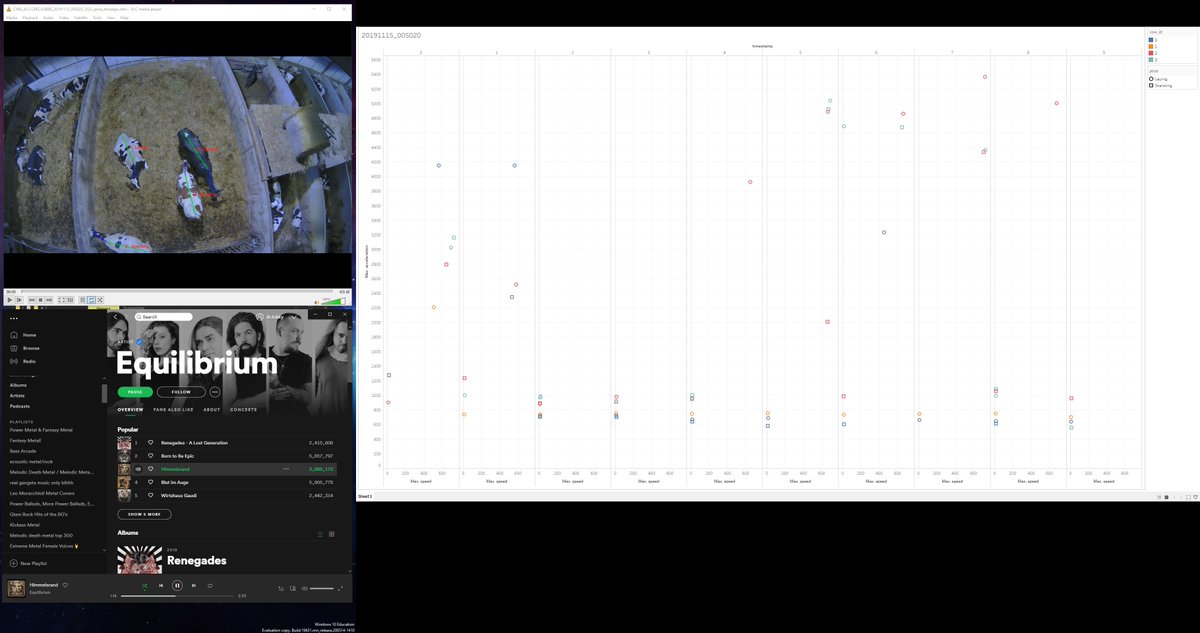Screen dimensions: 1200x633
Task: Open Spotify devices available button
Action: coord(293,589)
